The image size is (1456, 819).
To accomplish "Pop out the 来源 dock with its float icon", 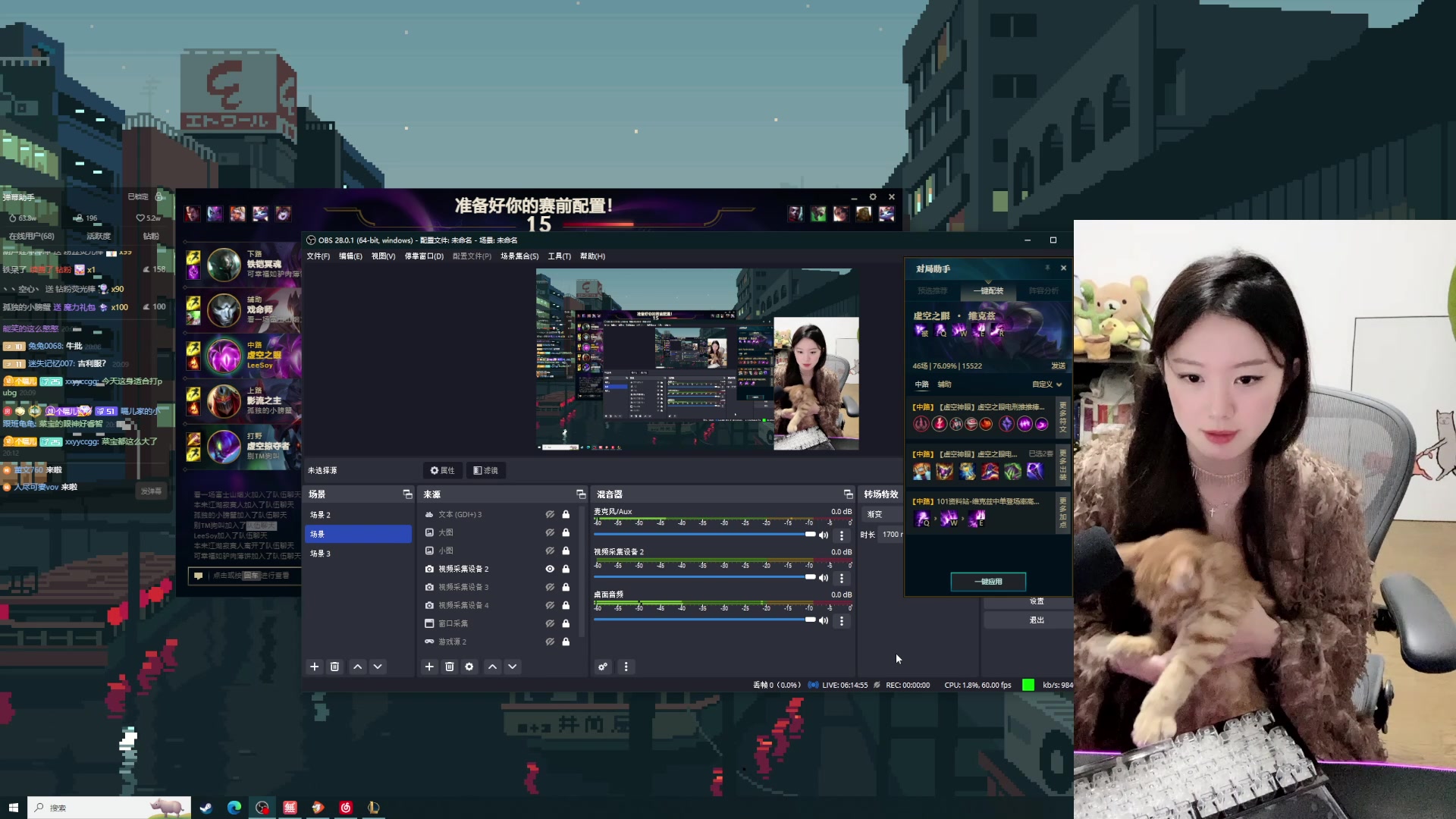I will click(581, 494).
